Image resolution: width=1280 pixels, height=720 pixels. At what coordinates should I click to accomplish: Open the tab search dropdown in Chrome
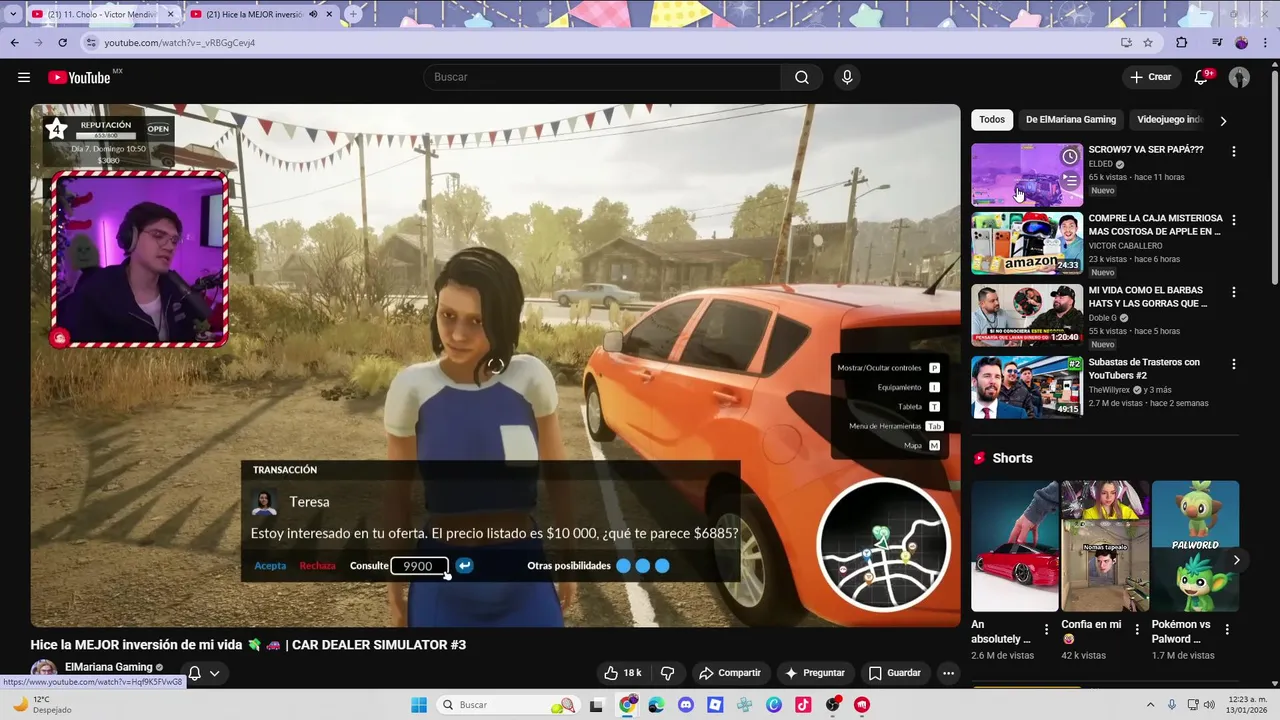[x=13, y=14]
